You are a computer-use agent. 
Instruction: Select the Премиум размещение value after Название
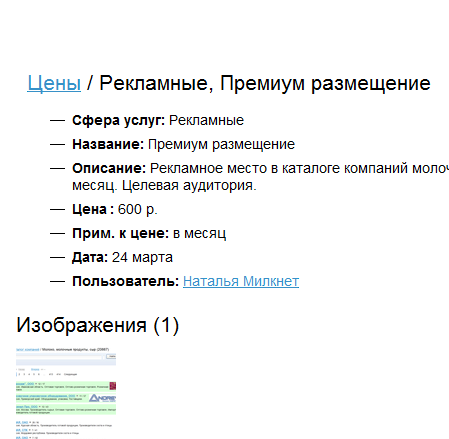point(221,145)
